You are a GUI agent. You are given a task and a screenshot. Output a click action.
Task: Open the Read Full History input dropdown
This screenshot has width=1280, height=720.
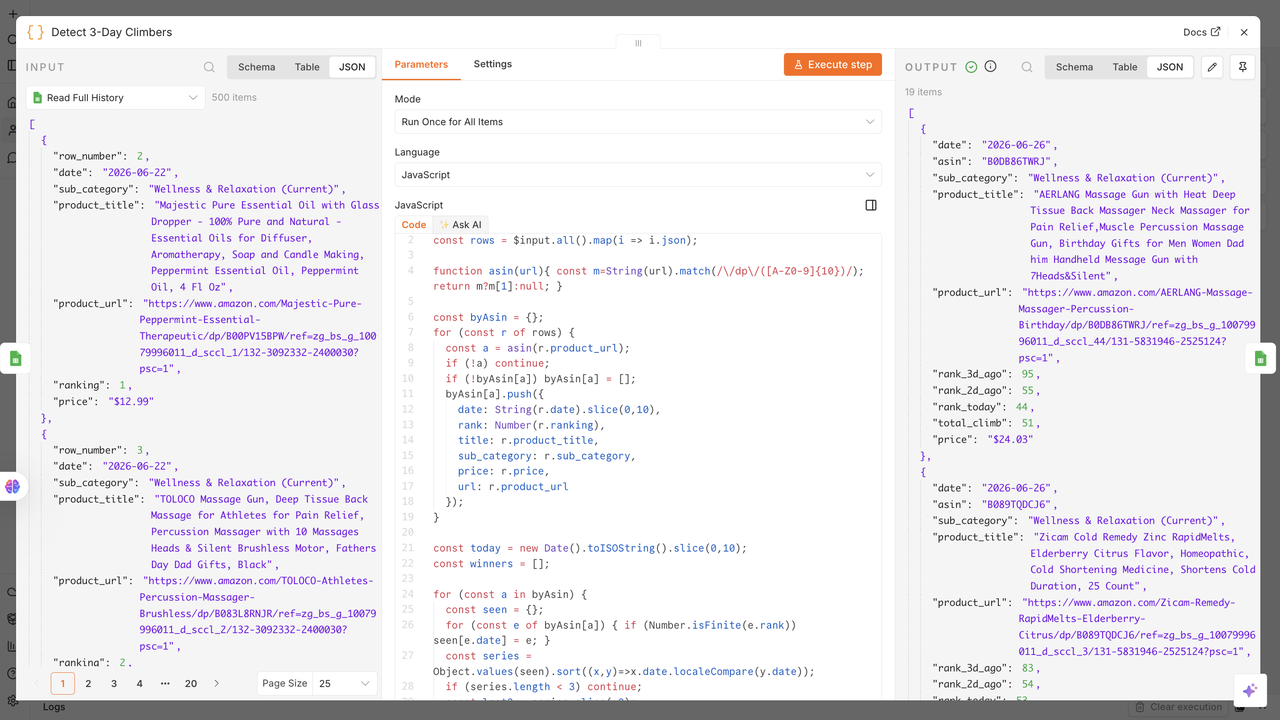(x=116, y=98)
